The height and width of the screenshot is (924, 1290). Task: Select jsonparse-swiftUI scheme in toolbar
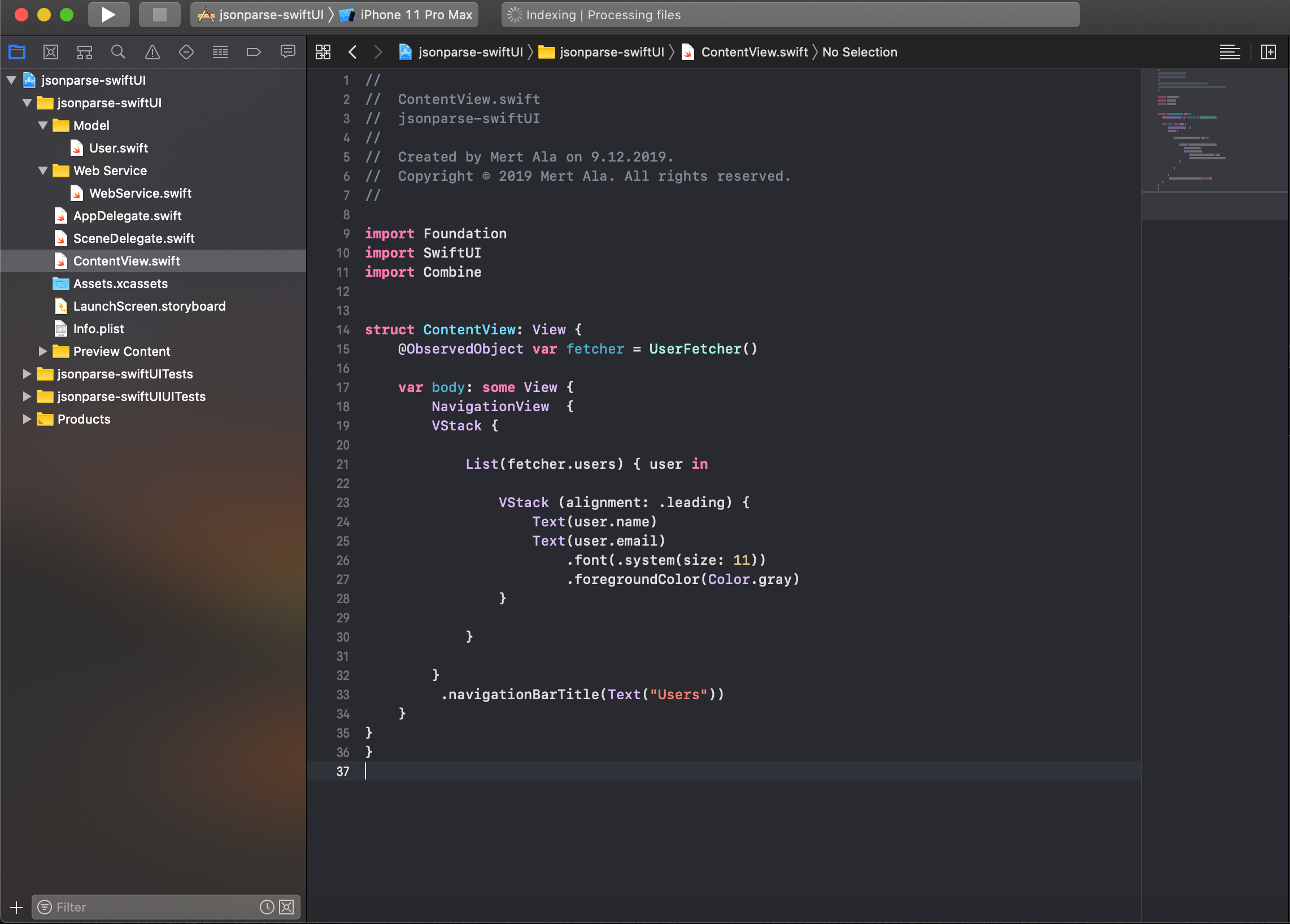(x=260, y=15)
